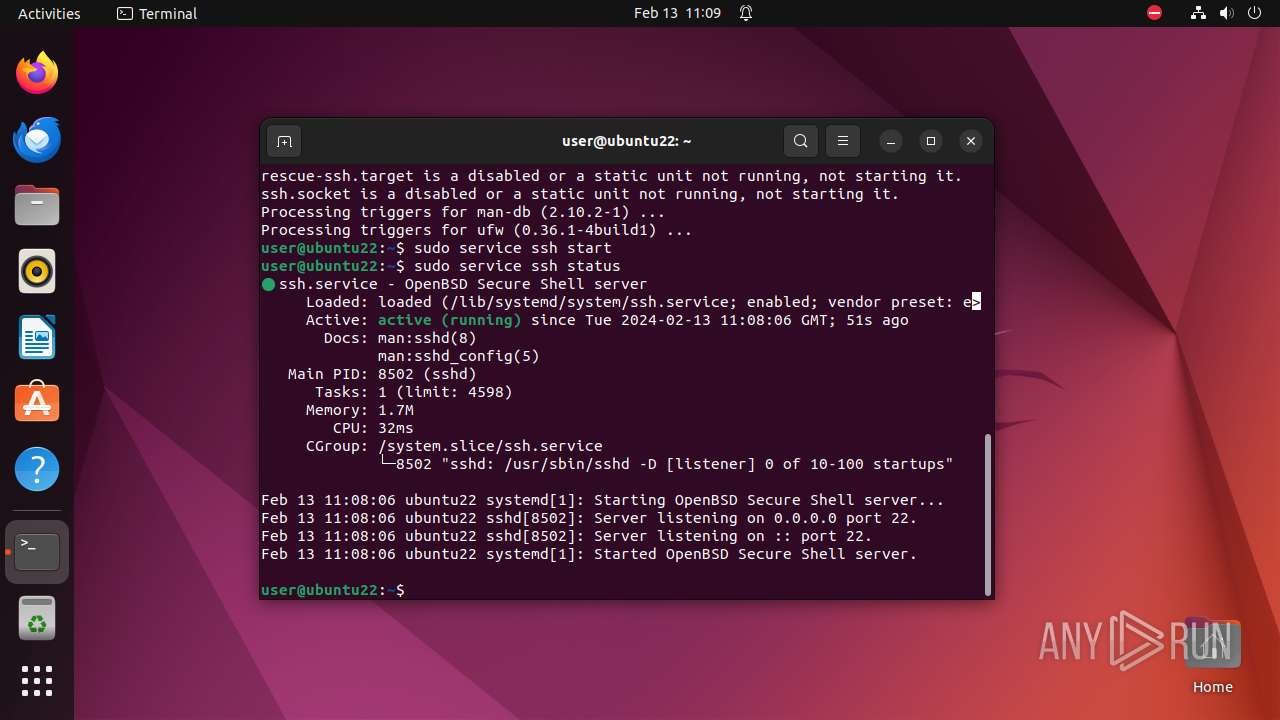
Task: Select the Terminal icon in dock
Action: [x=37, y=552]
